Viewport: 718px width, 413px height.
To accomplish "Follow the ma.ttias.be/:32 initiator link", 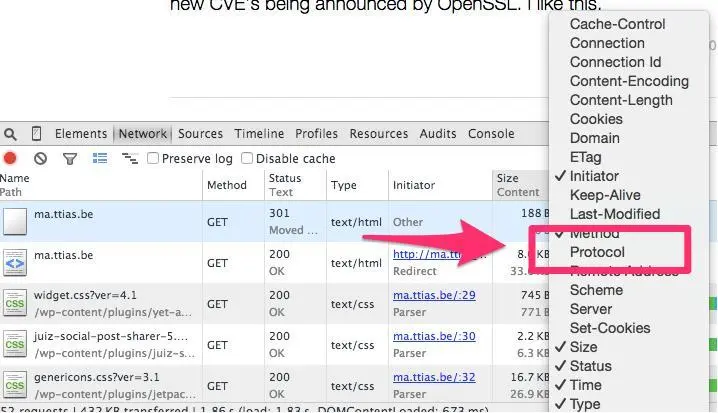I will [x=434, y=377].
